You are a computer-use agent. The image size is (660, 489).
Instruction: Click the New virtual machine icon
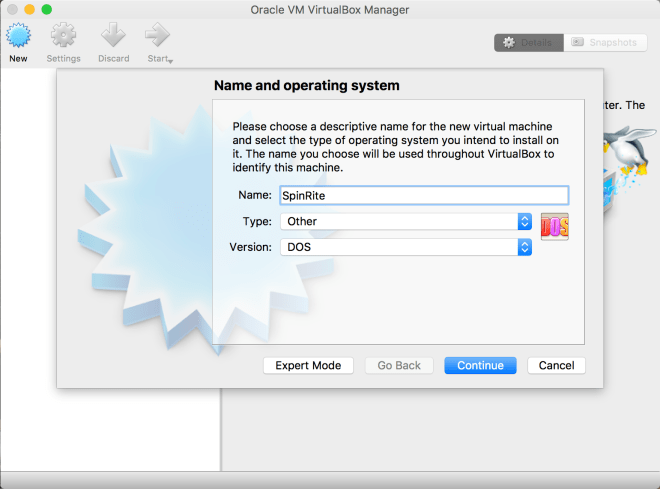18,36
